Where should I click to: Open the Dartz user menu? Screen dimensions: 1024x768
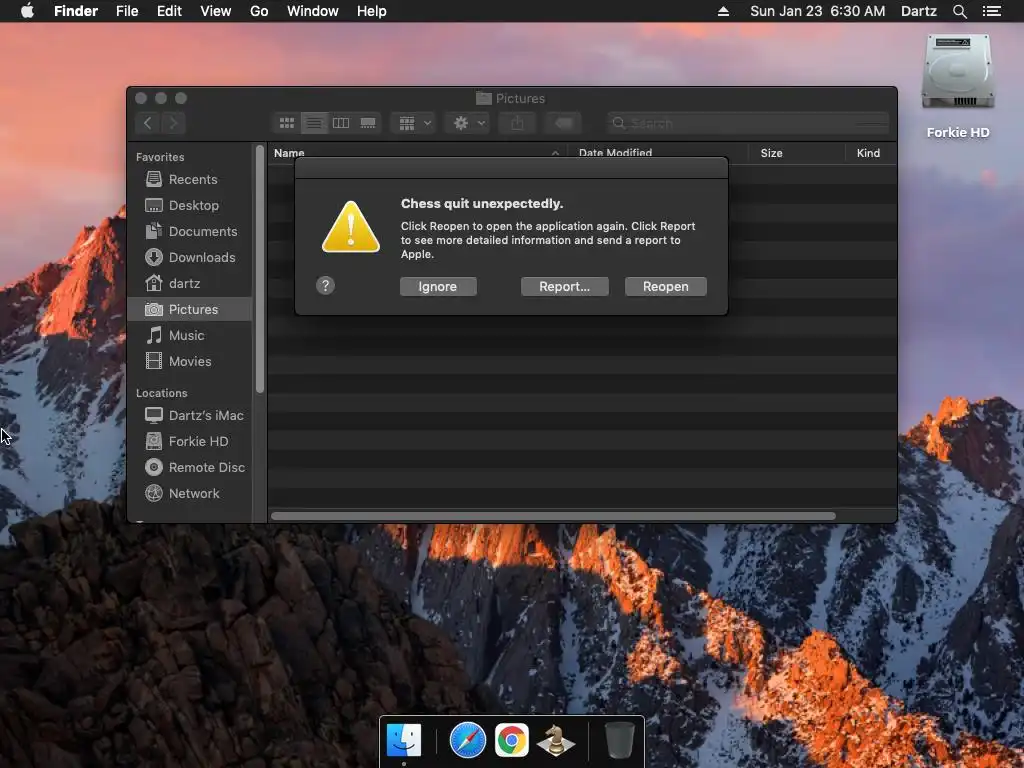tap(918, 11)
